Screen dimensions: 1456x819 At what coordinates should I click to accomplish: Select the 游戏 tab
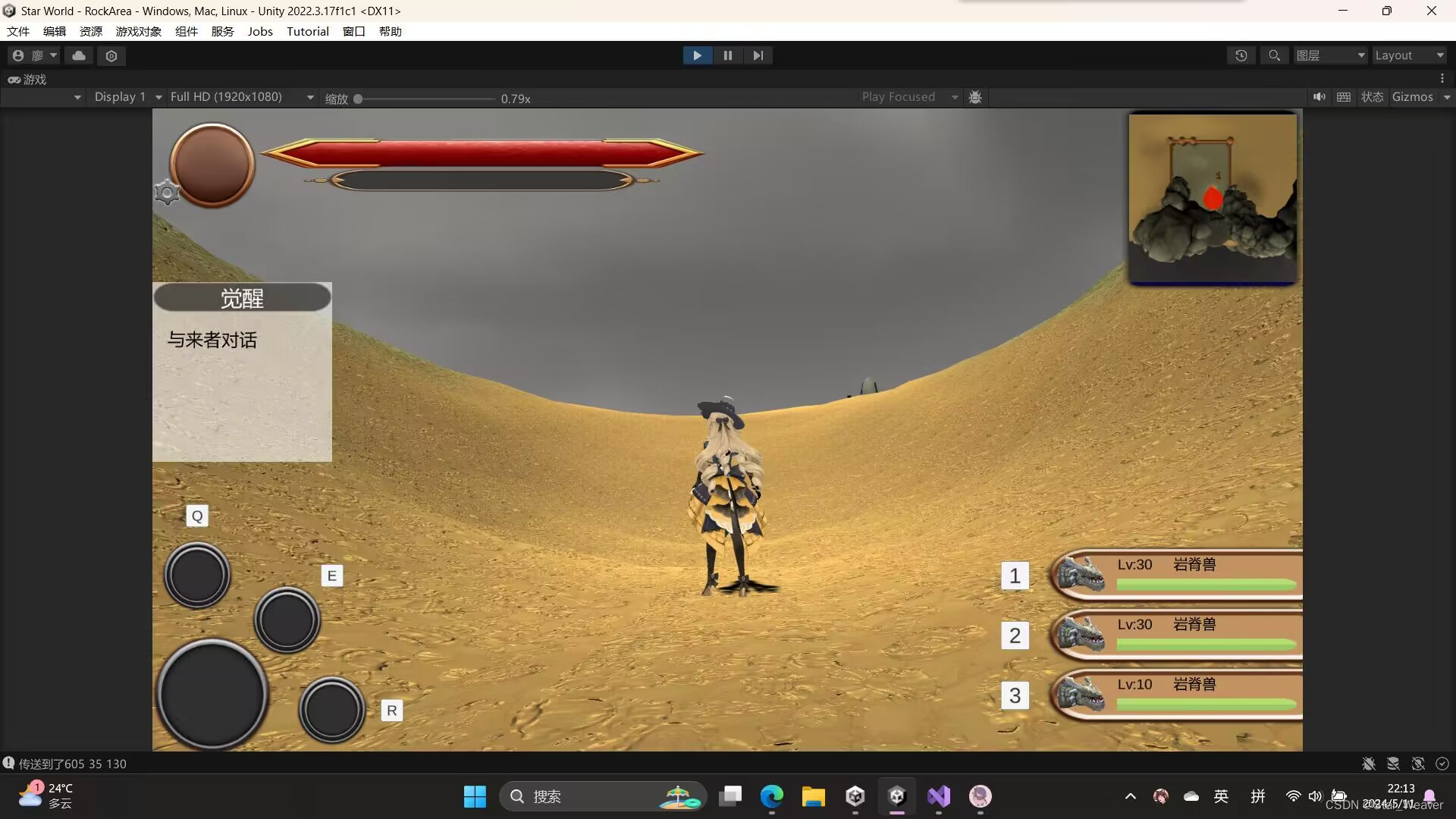click(27, 79)
